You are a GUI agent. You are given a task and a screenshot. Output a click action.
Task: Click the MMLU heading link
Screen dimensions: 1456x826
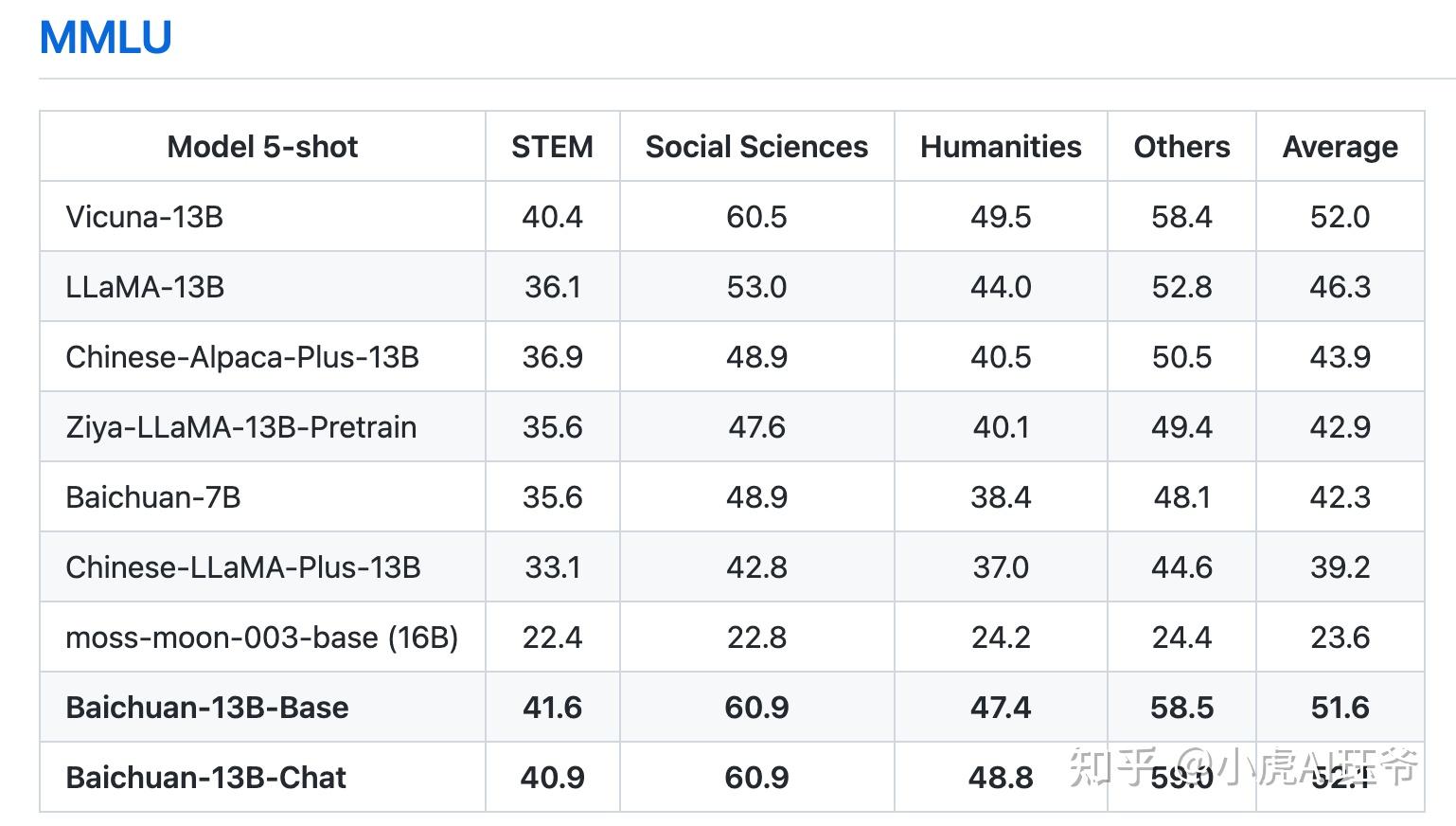click(105, 38)
